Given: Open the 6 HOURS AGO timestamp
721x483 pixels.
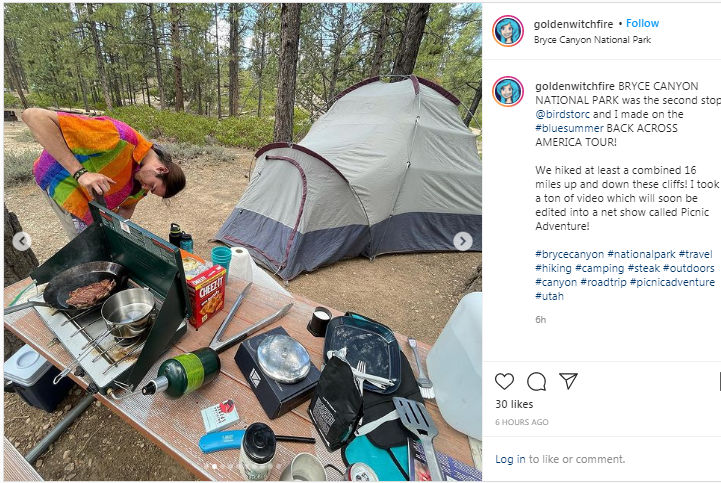Looking at the screenshot, I should [x=522, y=422].
